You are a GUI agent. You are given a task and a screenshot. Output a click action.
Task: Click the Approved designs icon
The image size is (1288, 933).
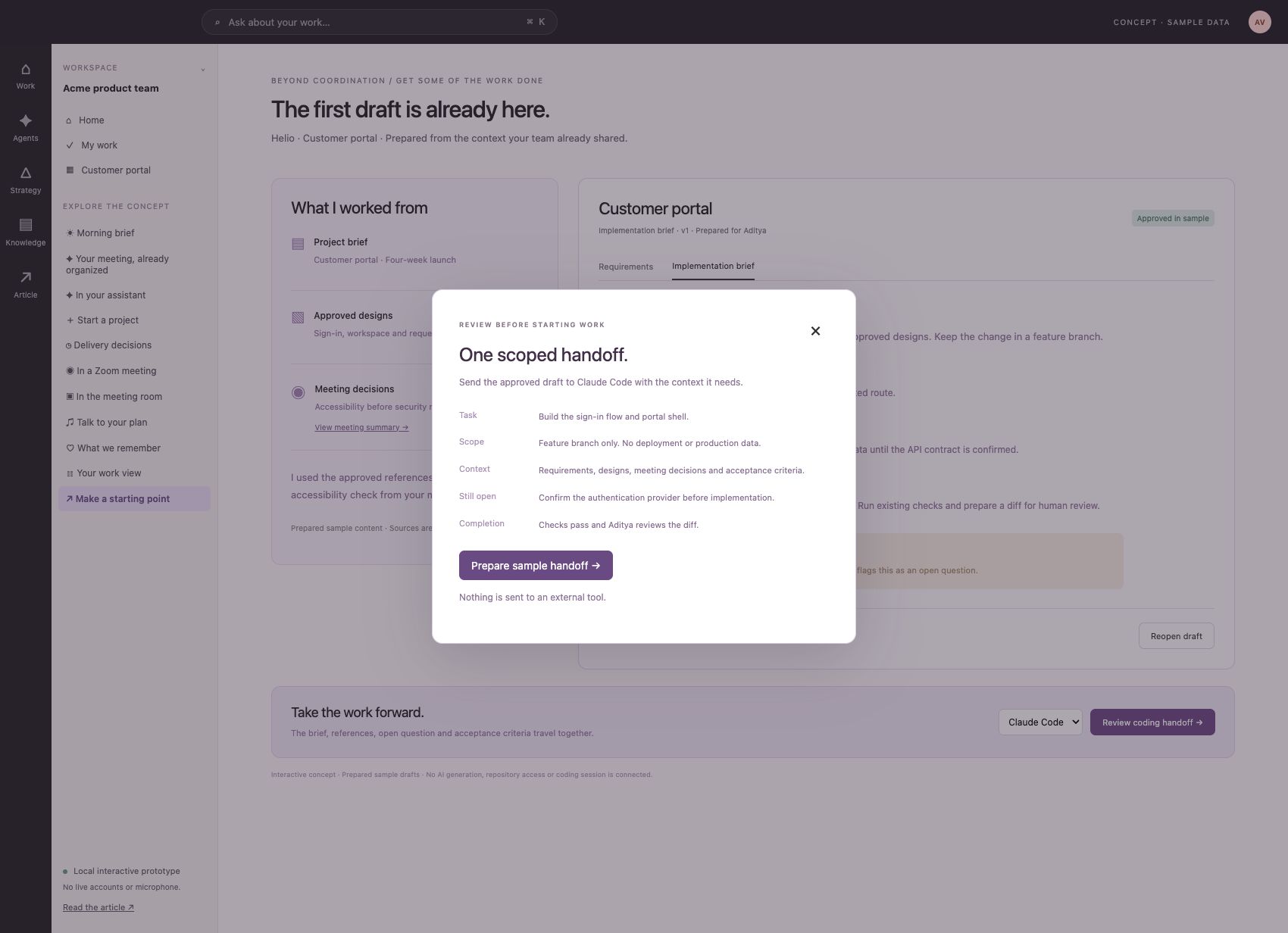click(x=298, y=317)
